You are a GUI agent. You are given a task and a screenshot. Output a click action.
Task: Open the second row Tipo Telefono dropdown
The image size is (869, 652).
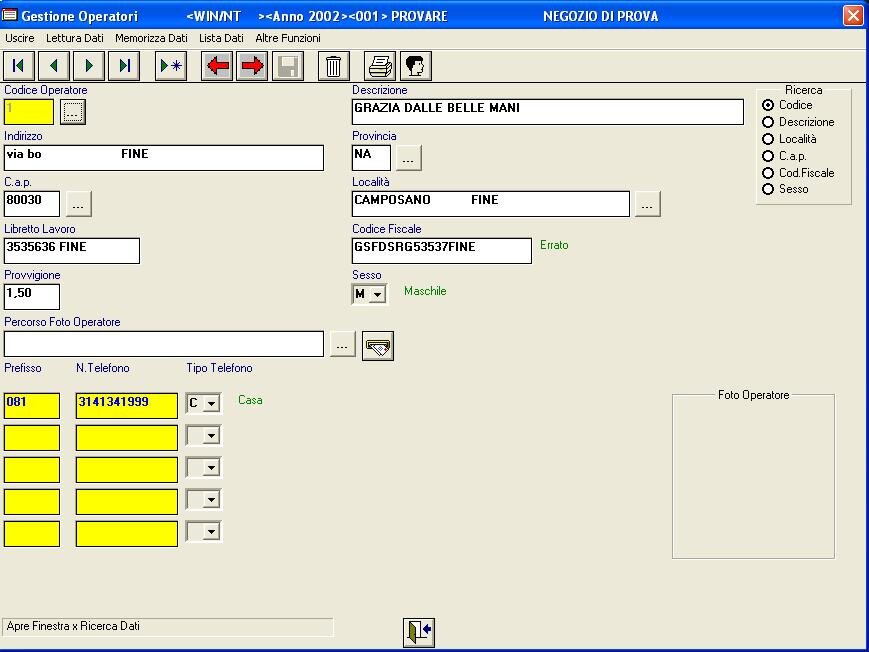pyautogui.click(x=211, y=436)
